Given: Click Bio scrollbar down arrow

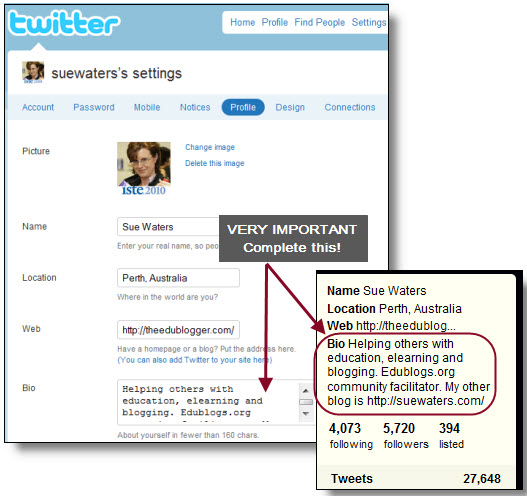Looking at the screenshot, I should click(x=306, y=413).
